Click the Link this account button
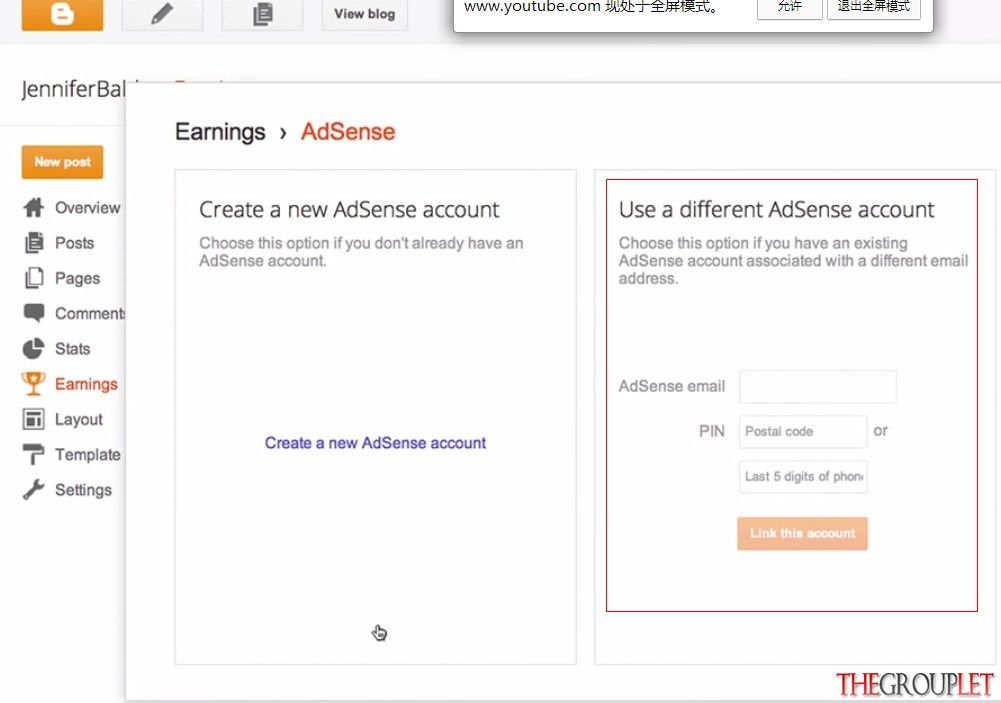Screen dimensions: 1001x703 [x=802, y=533]
